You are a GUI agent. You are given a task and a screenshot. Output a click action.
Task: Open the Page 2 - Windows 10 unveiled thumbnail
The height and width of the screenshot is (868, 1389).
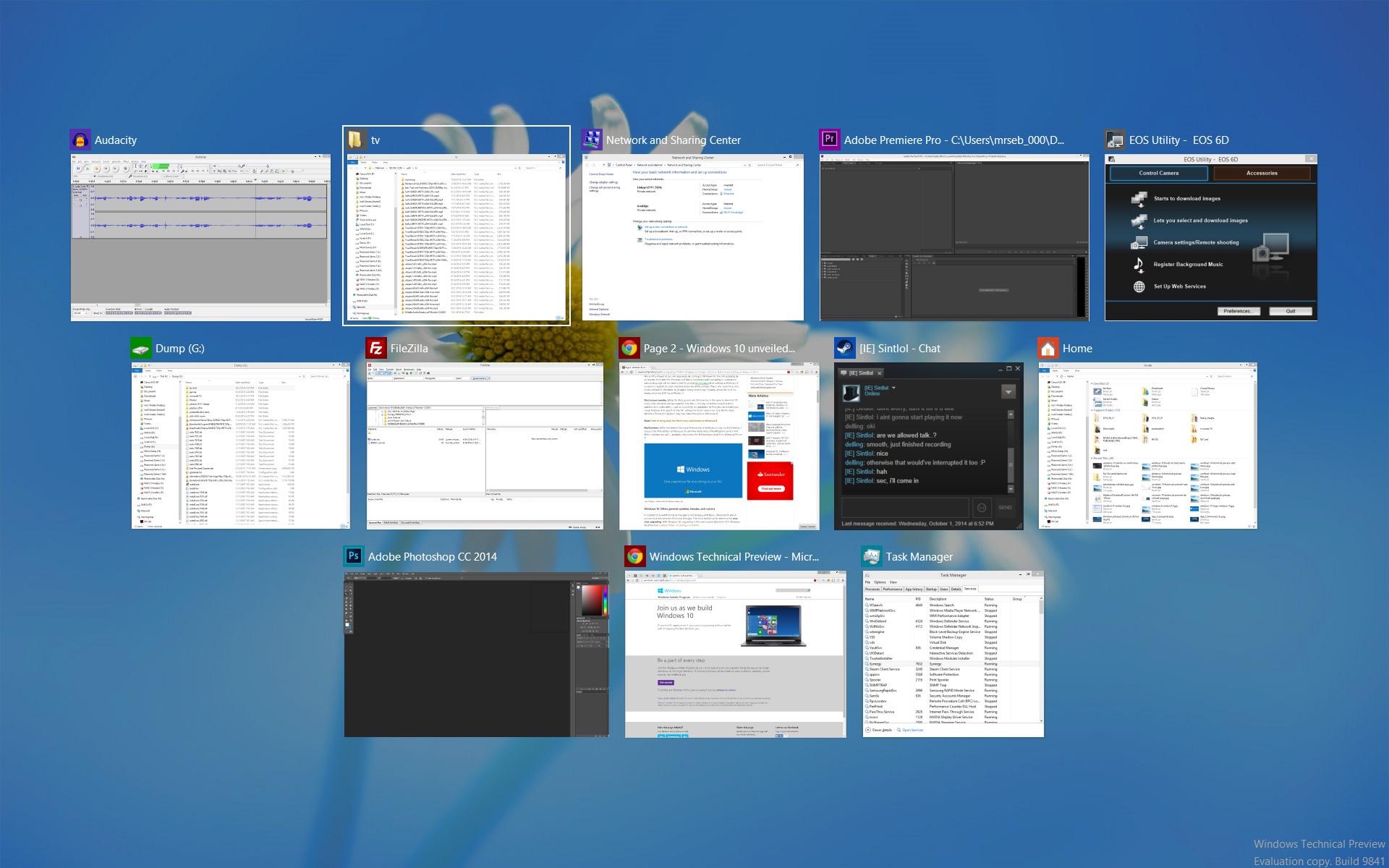pos(719,446)
